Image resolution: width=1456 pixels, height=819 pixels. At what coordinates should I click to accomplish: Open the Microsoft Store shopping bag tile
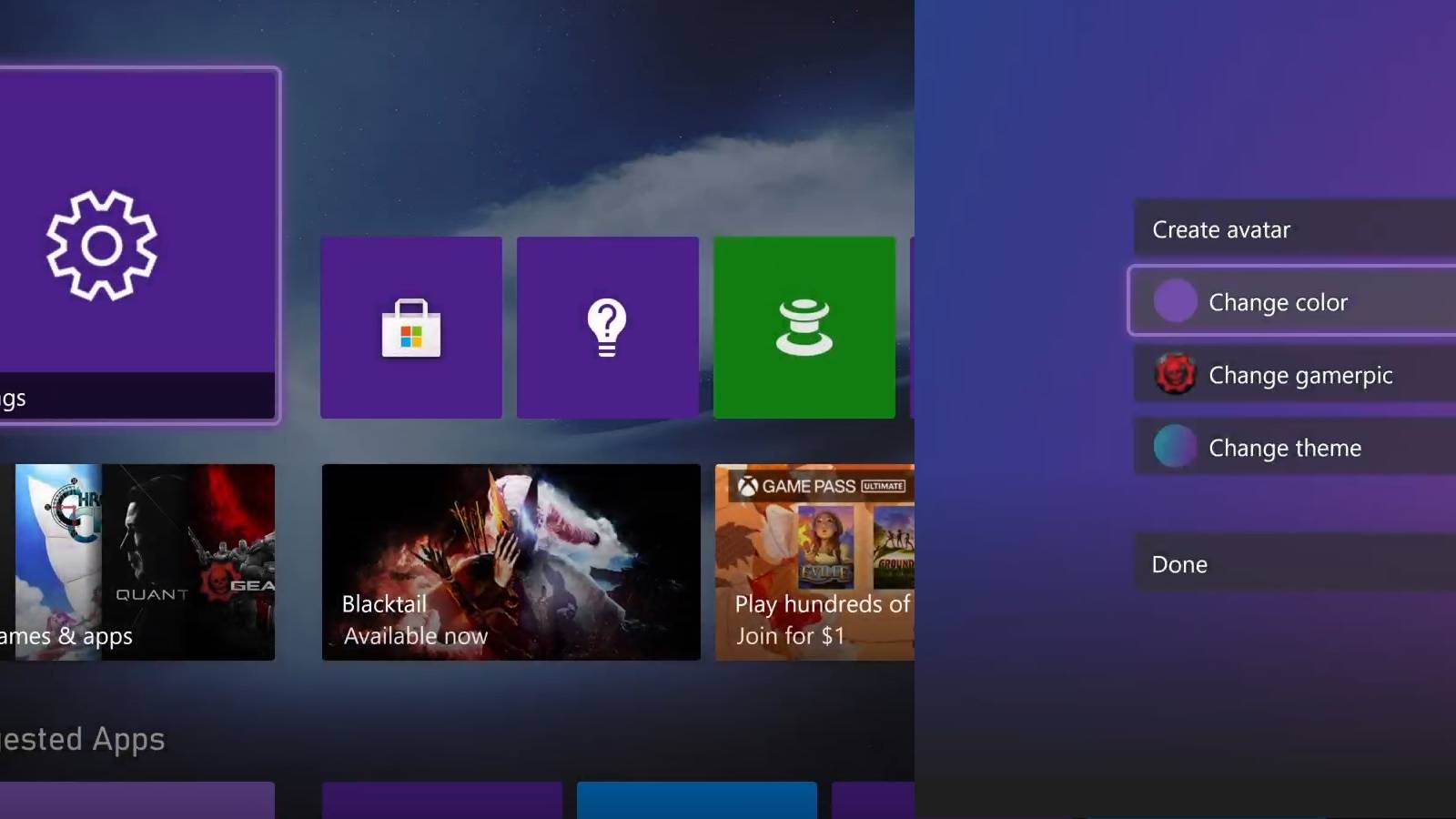pyautogui.click(x=410, y=328)
